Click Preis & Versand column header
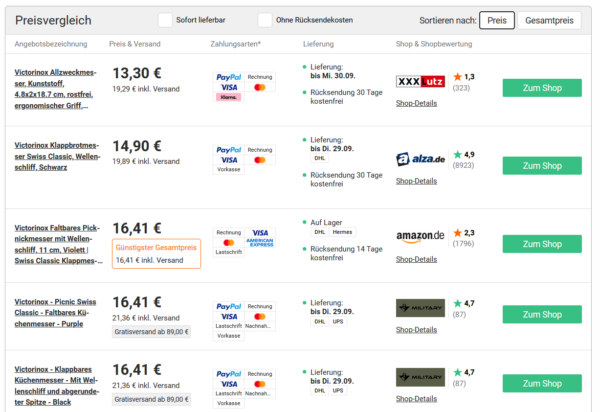Screen dimensions: 600x412 (135, 44)
